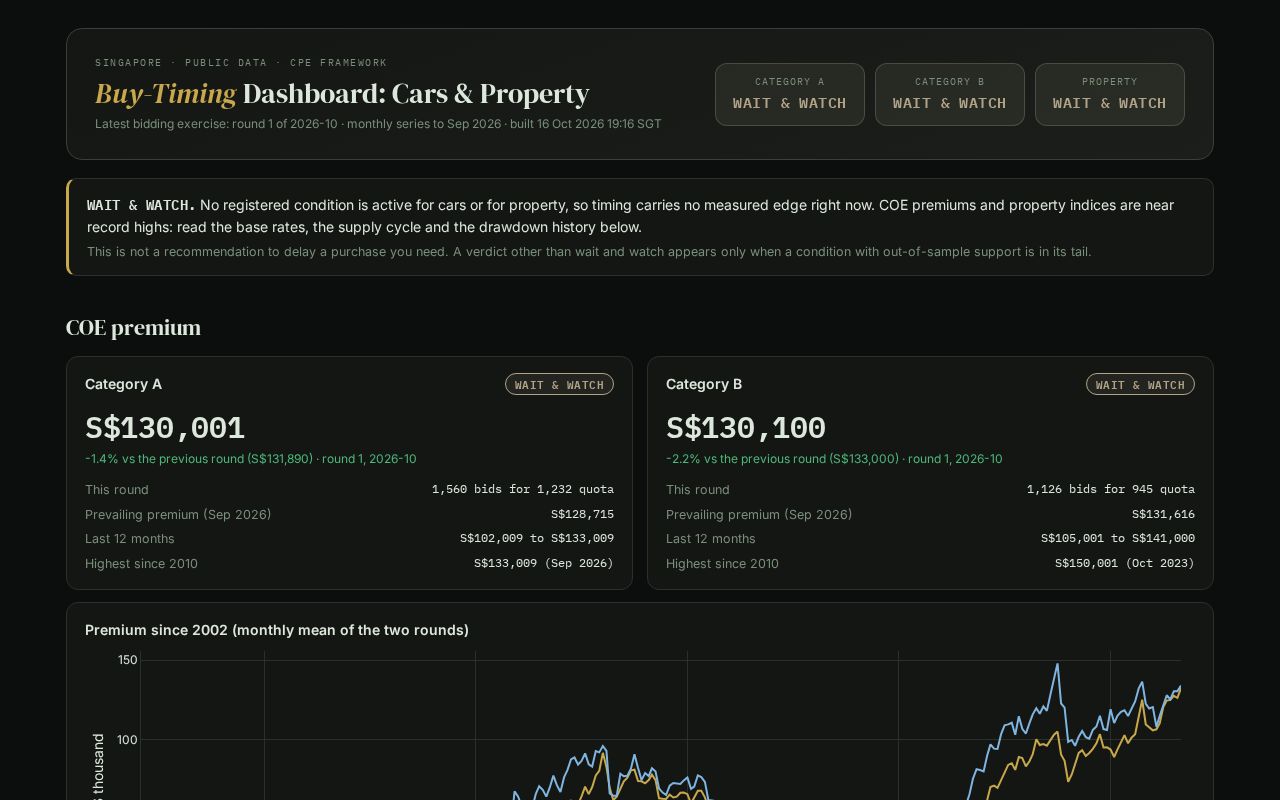Click the Category B verdict card in header
This screenshot has height=800, width=1280.
950,95
